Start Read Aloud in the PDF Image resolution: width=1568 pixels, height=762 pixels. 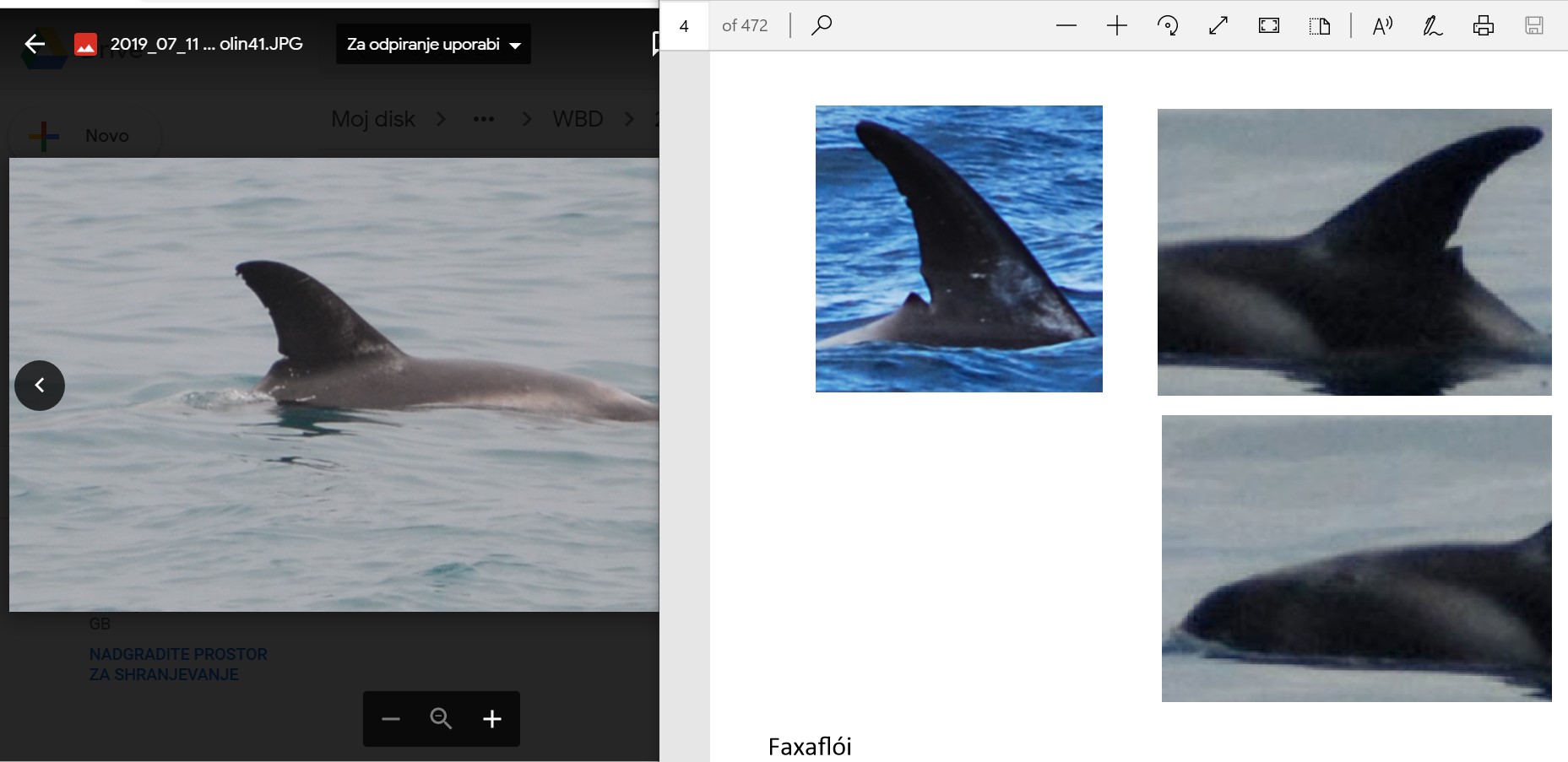click(1382, 26)
